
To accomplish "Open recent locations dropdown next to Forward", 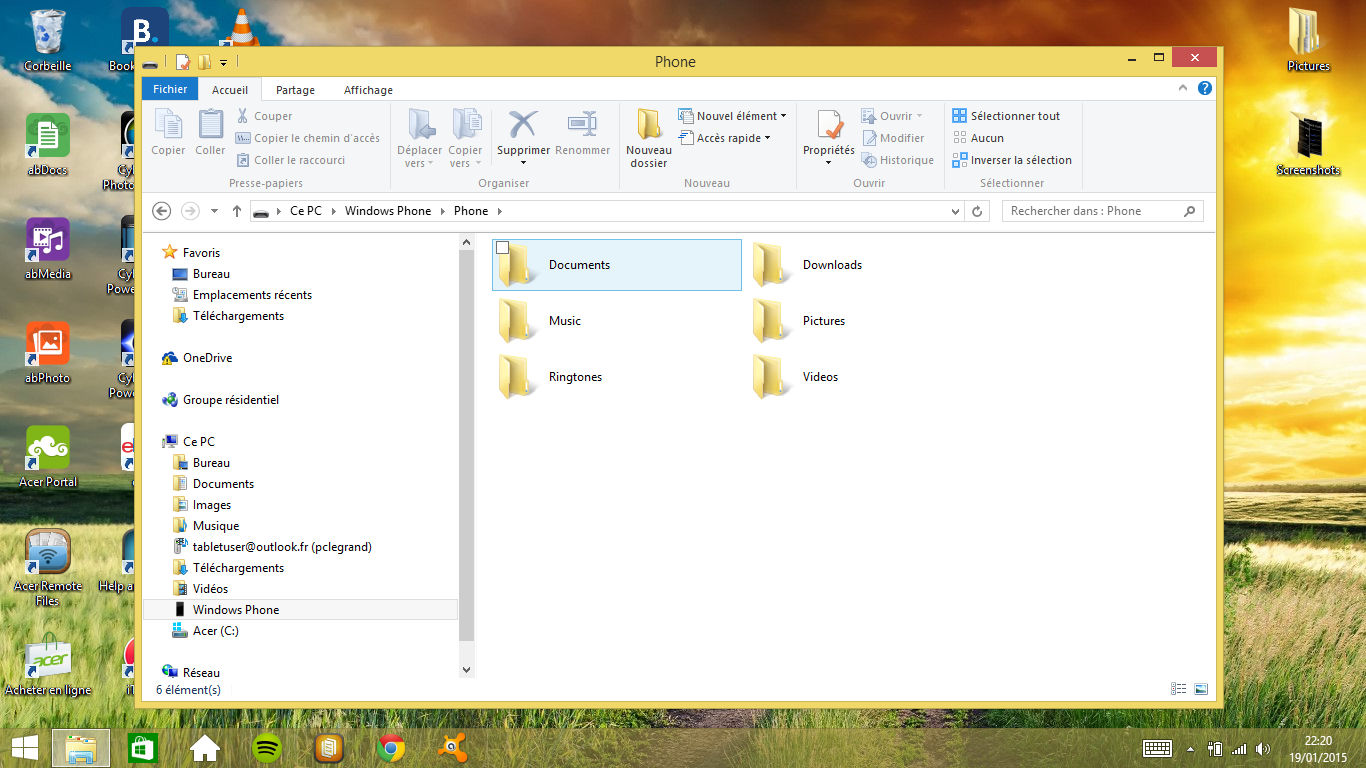I will click(214, 211).
